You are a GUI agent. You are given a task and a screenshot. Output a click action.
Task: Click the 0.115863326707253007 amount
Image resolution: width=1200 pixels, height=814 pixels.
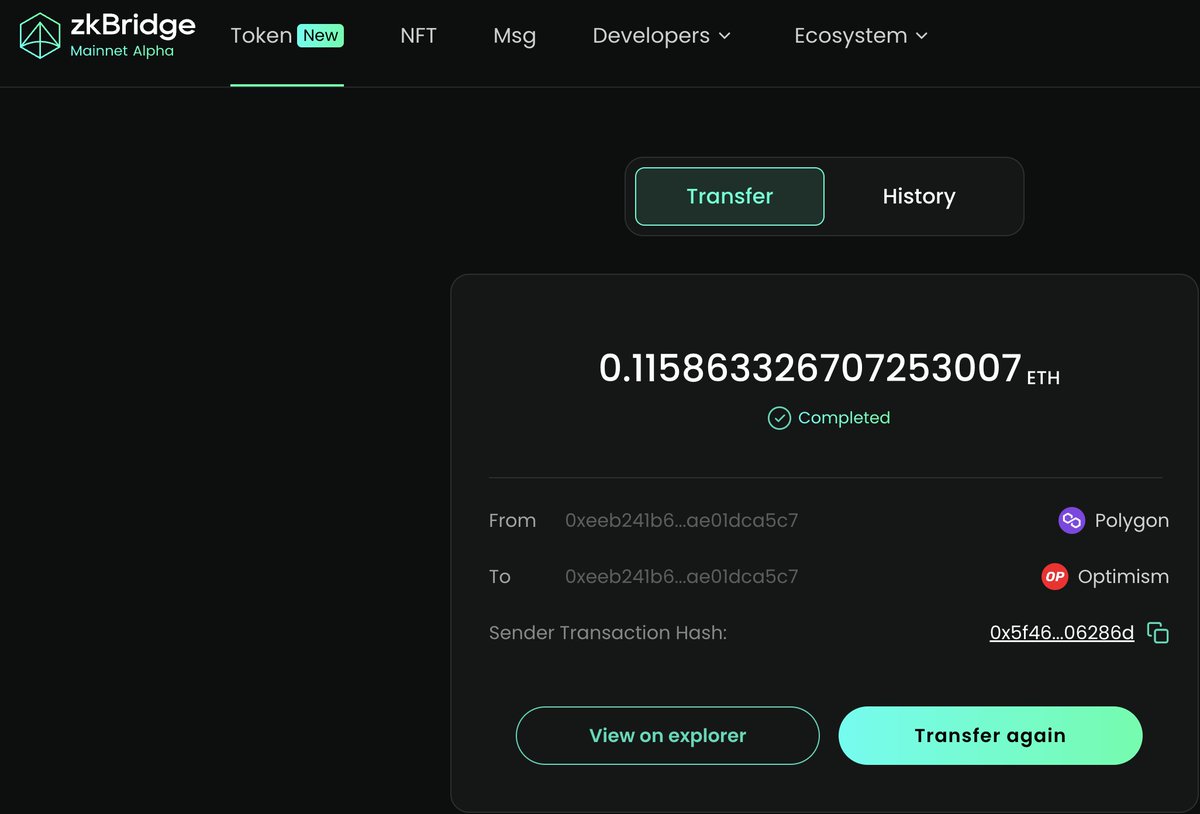[810, 368]
